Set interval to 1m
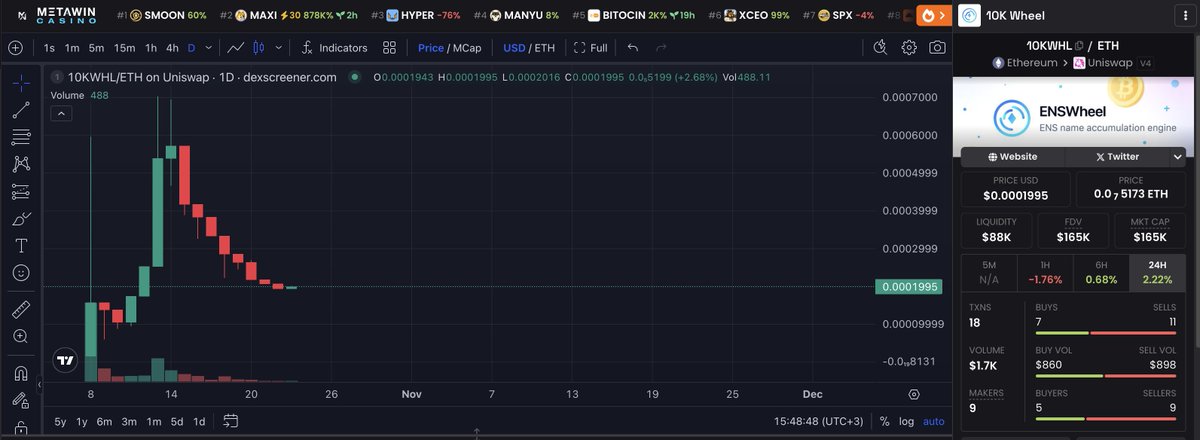1200x440 pixels. [x=72, y=47]
